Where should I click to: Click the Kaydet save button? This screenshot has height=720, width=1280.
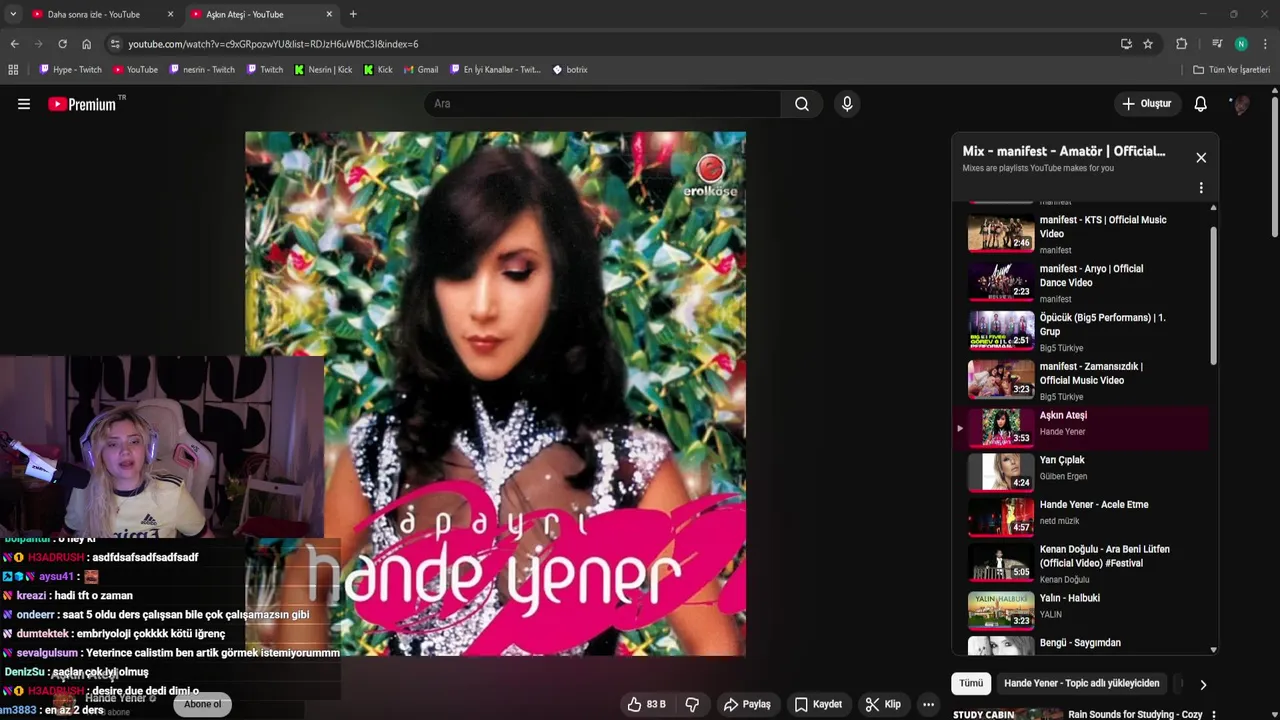tap(818, 704)
